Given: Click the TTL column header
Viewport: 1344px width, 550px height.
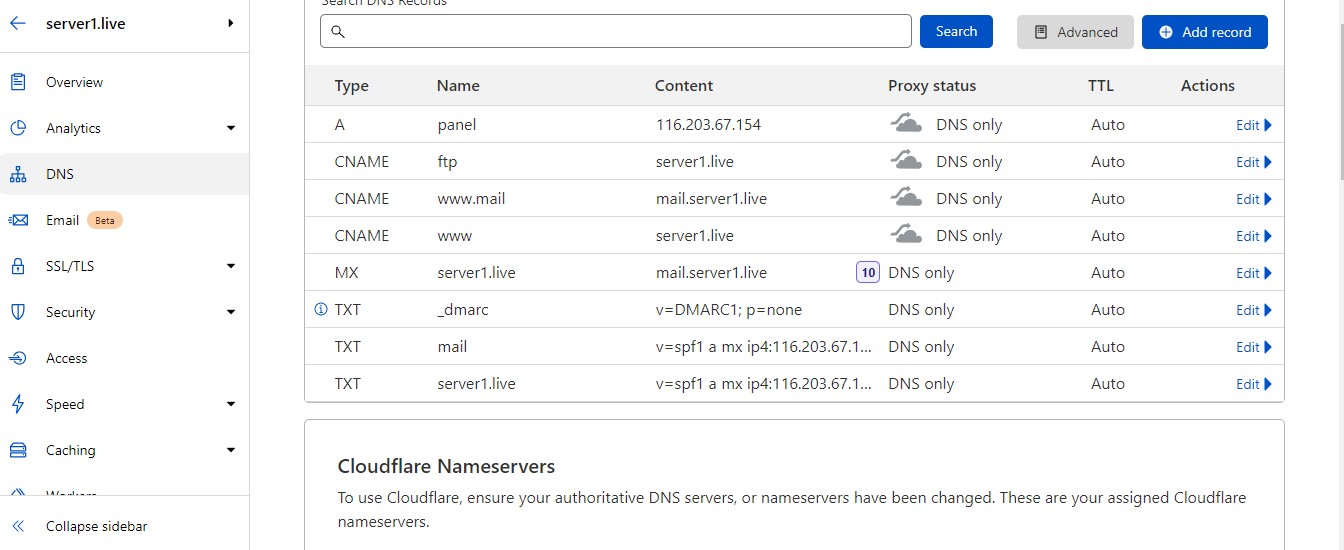Looking at the screenshot, I should pyautogui.click(x=1101, y=86).
